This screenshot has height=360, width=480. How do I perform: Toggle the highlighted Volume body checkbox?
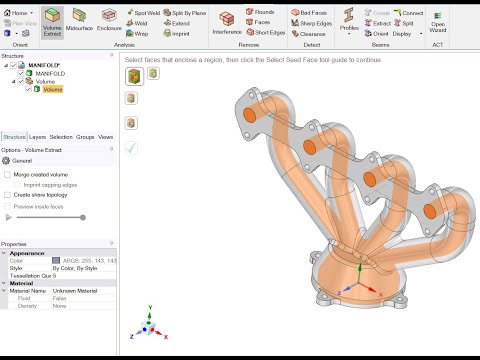(28, 89)
